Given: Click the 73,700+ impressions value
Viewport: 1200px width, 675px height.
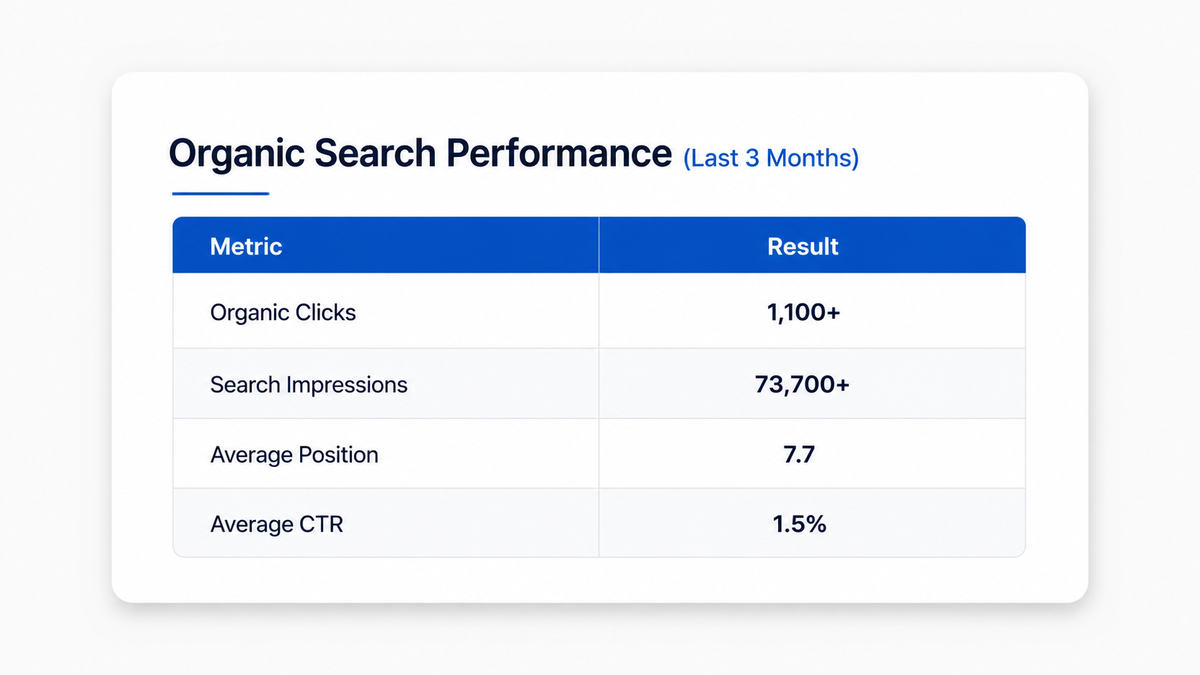Looking at the screenshot, I should (803, 384).
